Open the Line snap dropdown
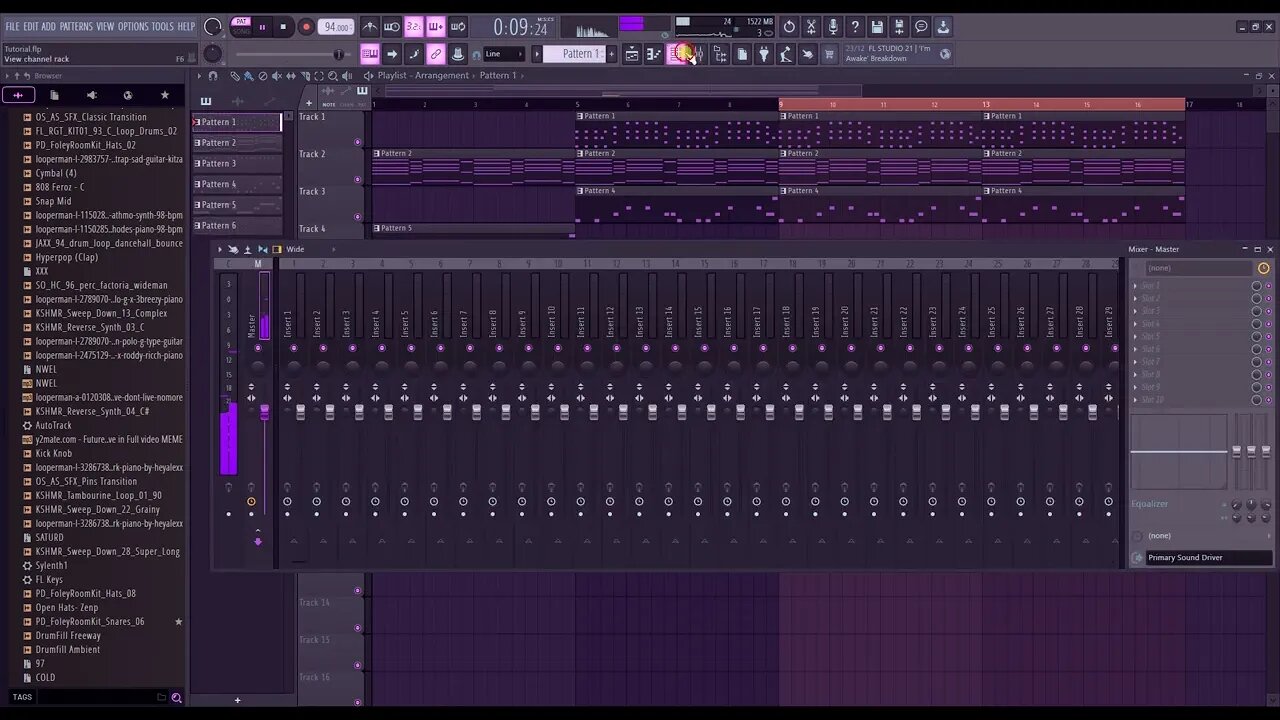 click(504, 54)
